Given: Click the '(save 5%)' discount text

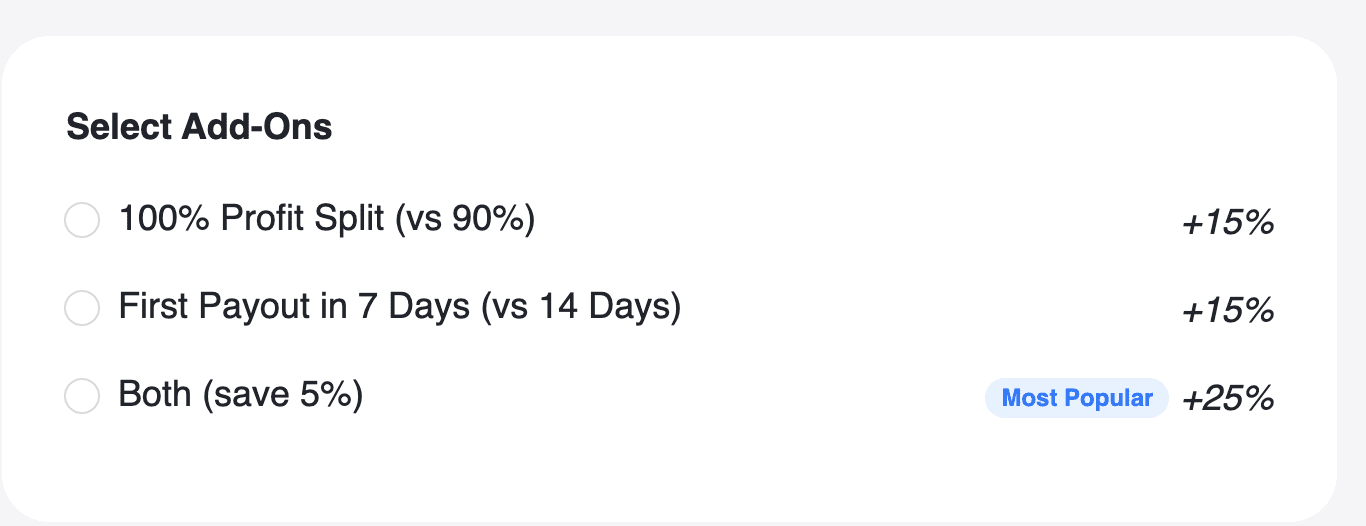Looking at the screenshot, I should [x=283, y=395].
